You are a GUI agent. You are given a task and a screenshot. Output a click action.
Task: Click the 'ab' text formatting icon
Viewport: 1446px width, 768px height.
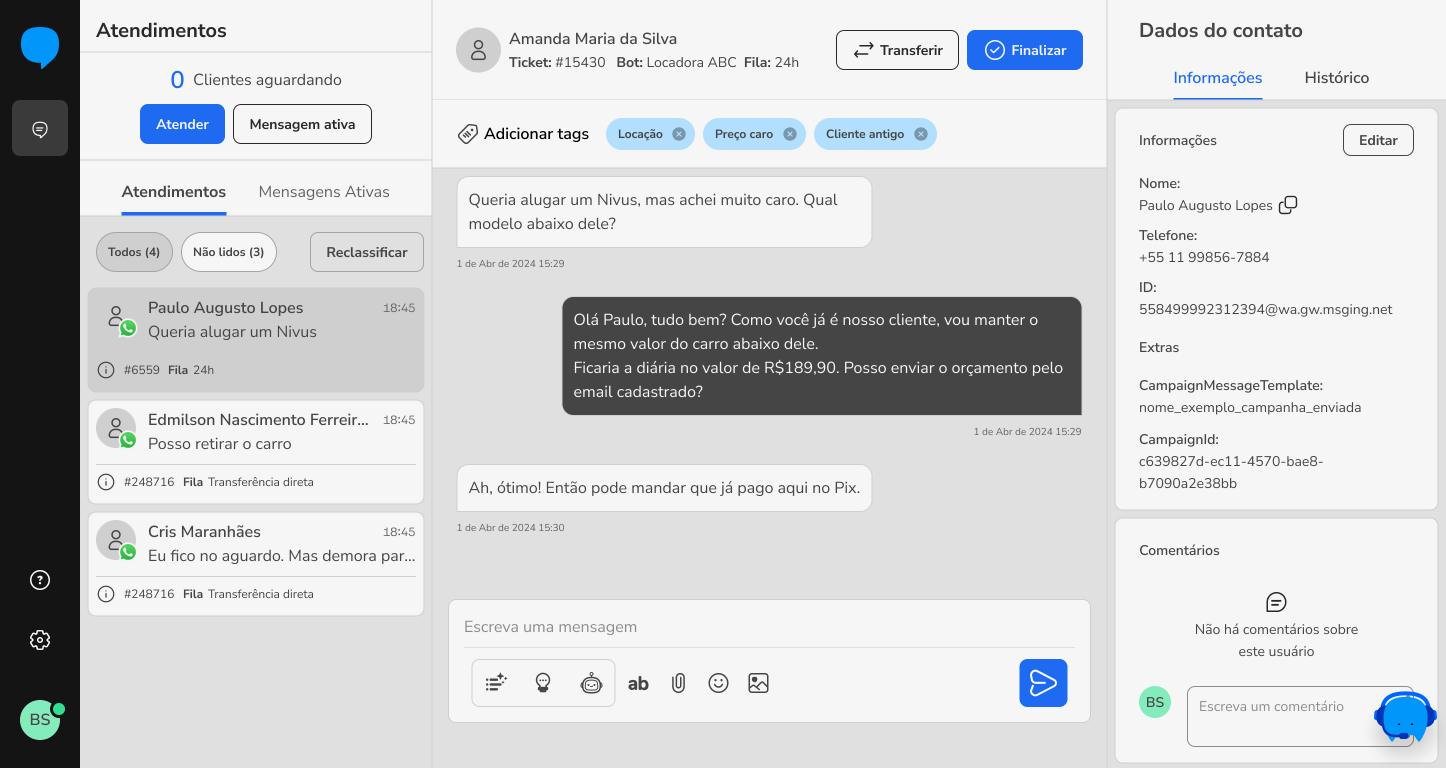click(x=638, y=684)
